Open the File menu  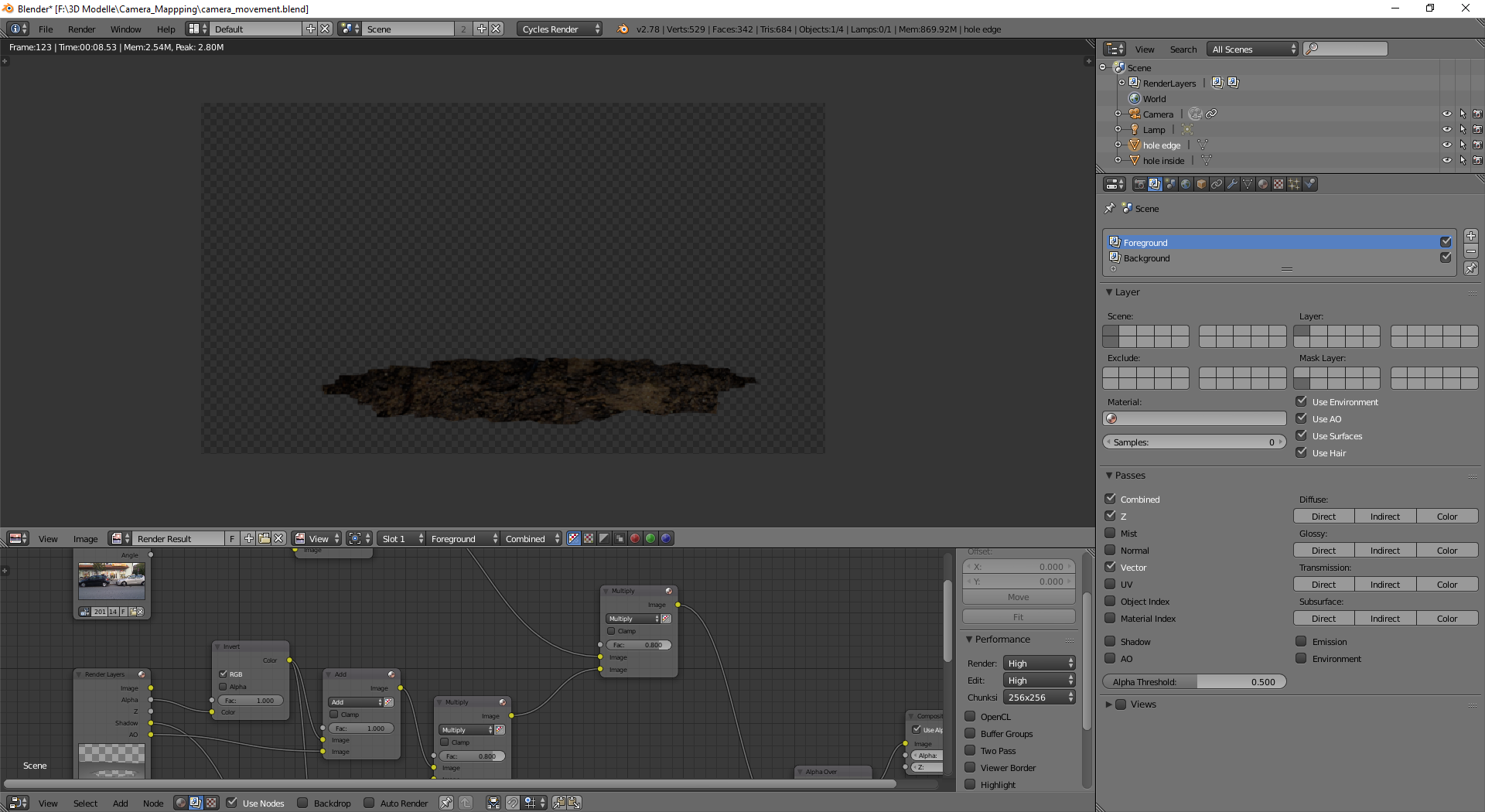(46, 29)
